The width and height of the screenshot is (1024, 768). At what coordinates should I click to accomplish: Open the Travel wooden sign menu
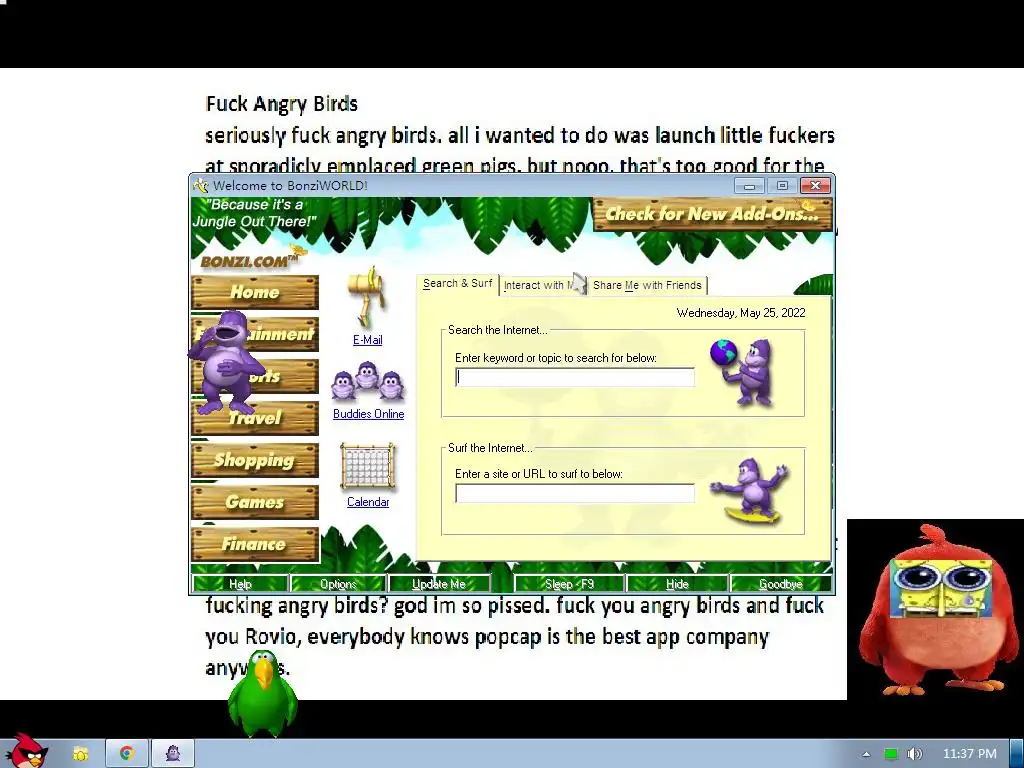coord(255,418)
